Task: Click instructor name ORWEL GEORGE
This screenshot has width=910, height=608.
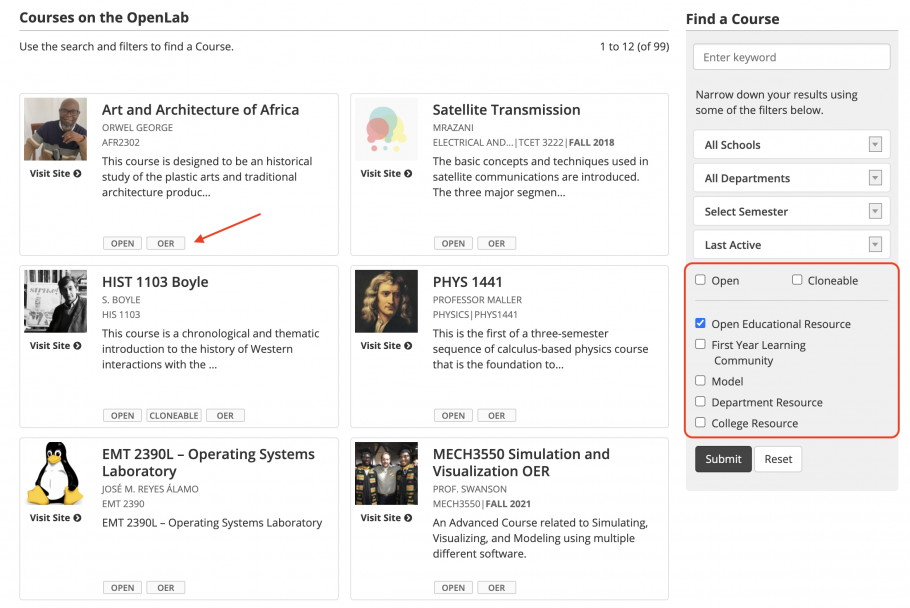Action: [138, 128]
